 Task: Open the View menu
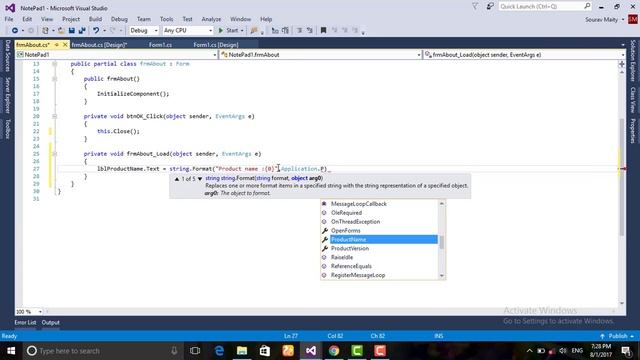[47, 19]
